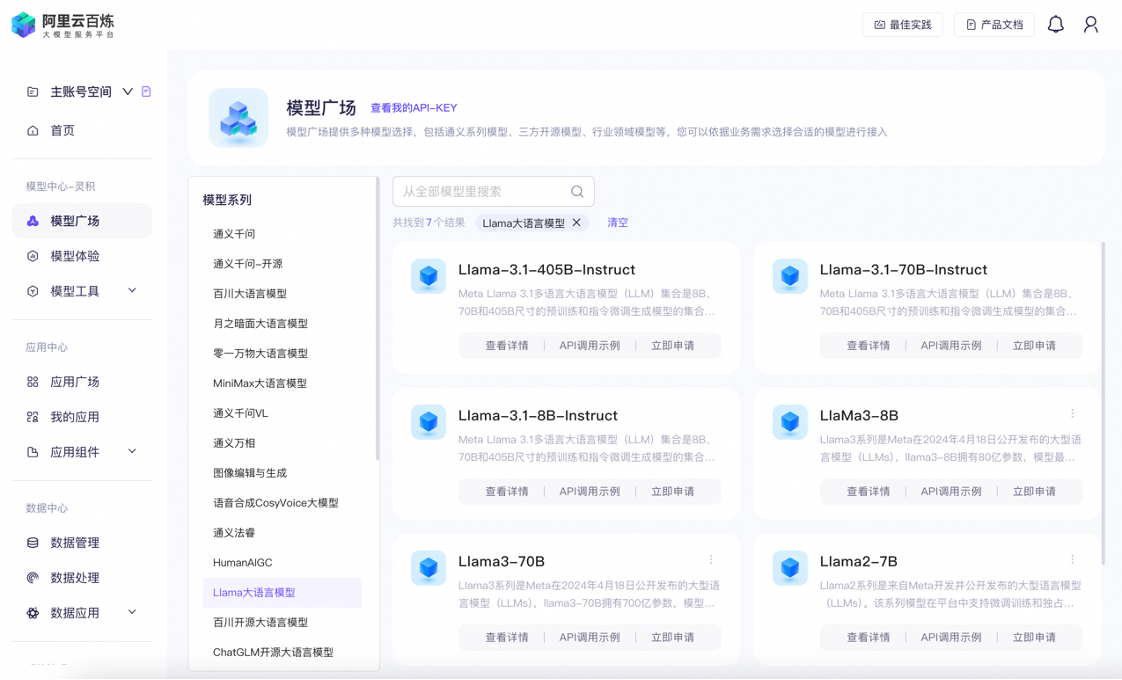Click the notification bell icon

point(1055,24)
